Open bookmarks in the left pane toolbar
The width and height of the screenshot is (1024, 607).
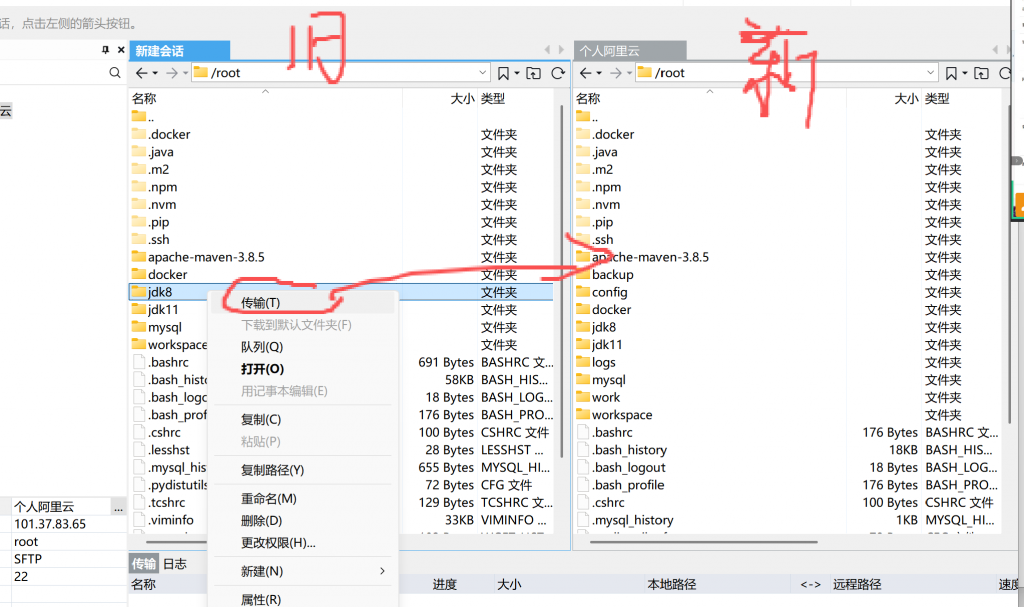504,73
